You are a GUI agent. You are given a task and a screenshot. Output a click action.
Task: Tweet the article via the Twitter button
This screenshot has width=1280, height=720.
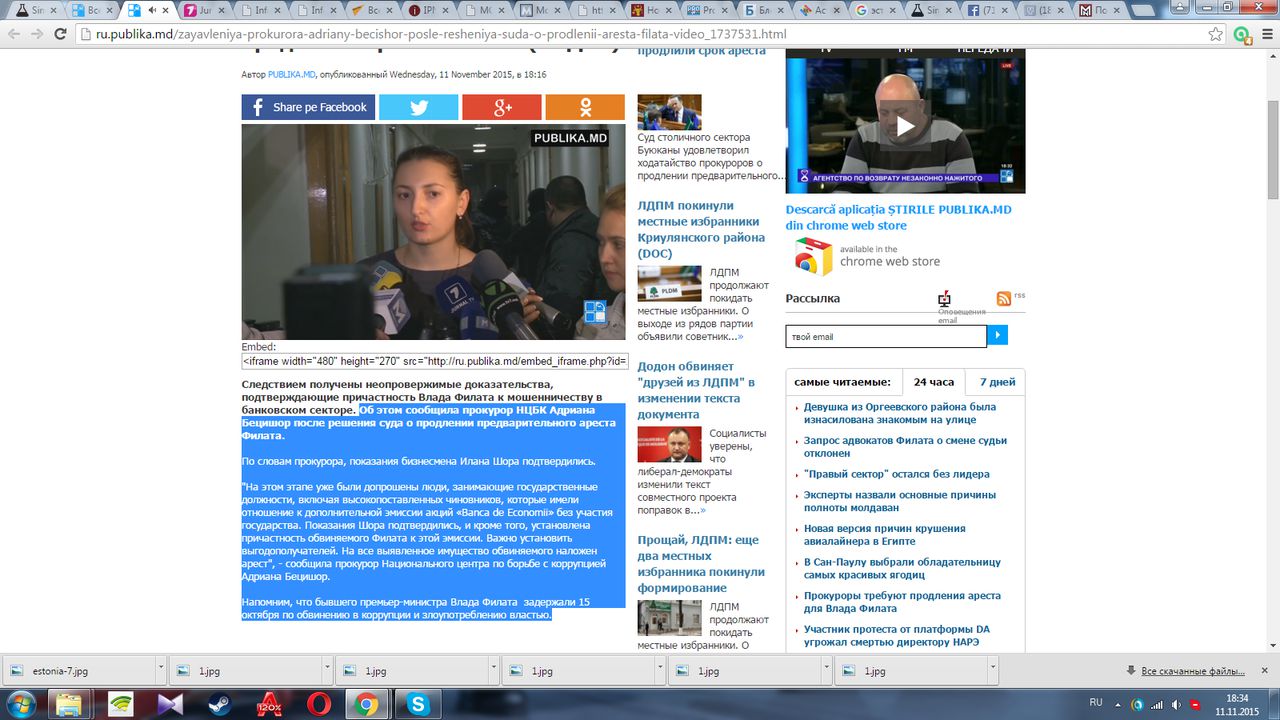coord(418,107)
